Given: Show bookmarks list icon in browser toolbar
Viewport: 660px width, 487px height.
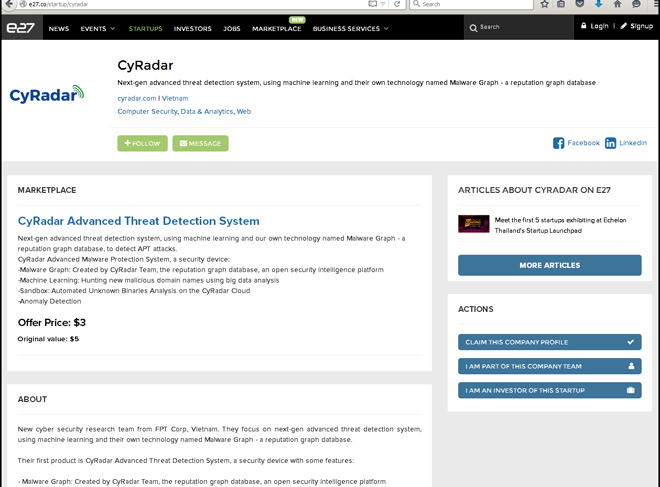Looking at the screenshot, I should coord(561,4).
